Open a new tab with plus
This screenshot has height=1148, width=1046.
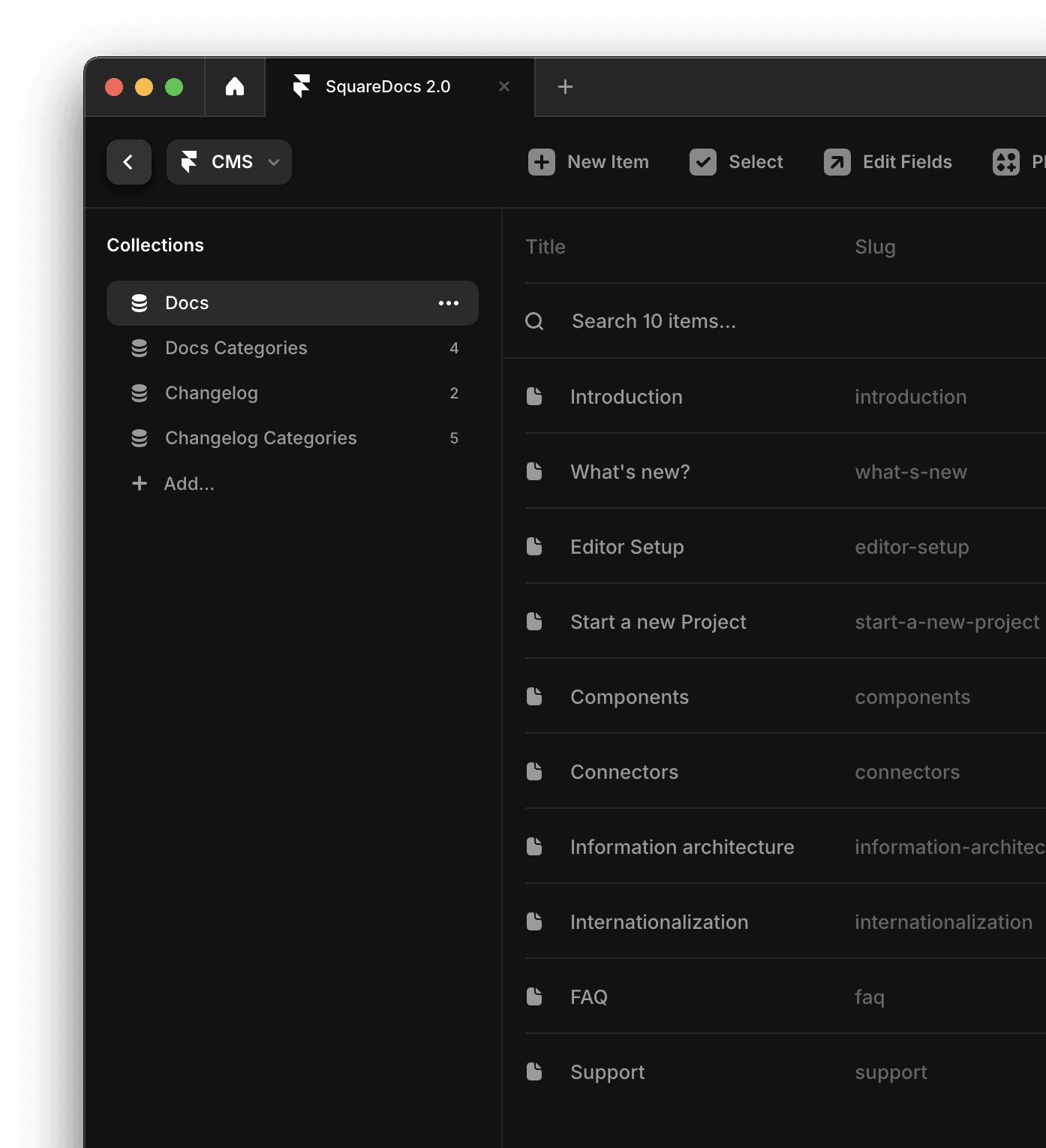coord(565,87)
